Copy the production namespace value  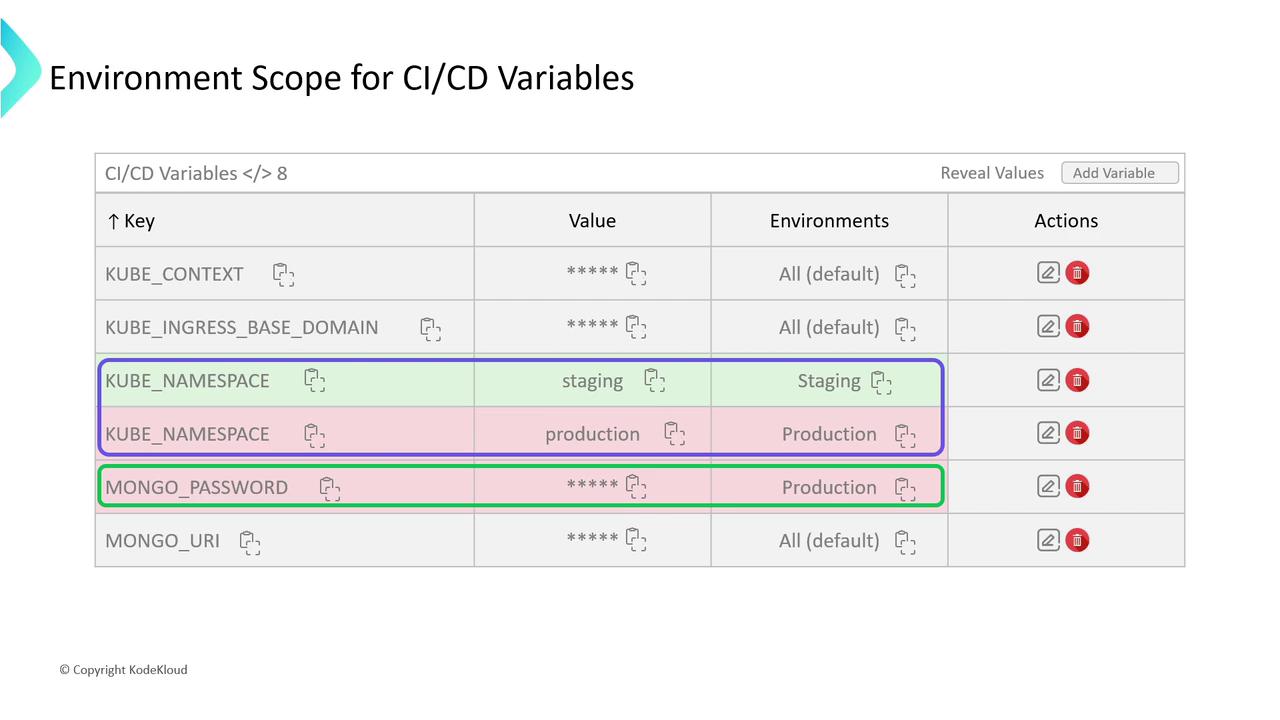tap(675, 434)
